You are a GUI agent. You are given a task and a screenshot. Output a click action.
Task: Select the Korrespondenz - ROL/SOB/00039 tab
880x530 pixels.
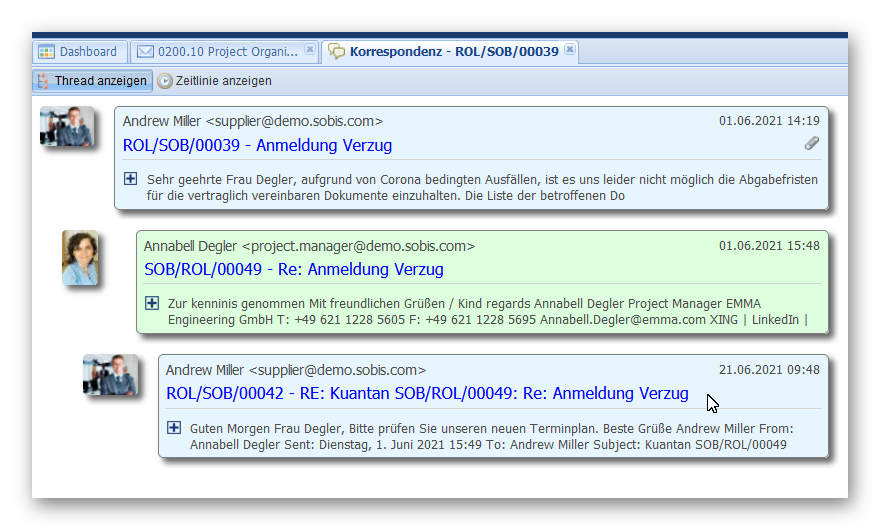[x=451, y=52]
